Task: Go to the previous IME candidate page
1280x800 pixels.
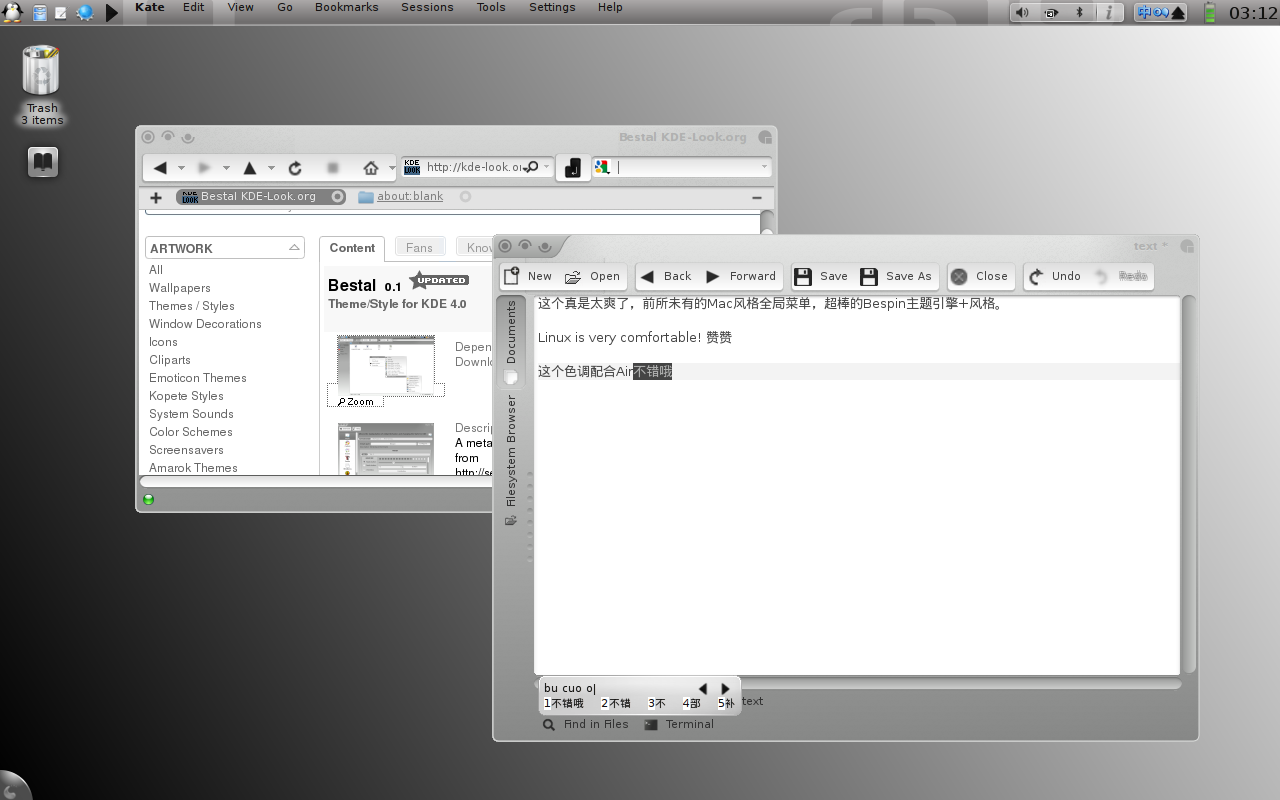Action: tap(703, 689)
